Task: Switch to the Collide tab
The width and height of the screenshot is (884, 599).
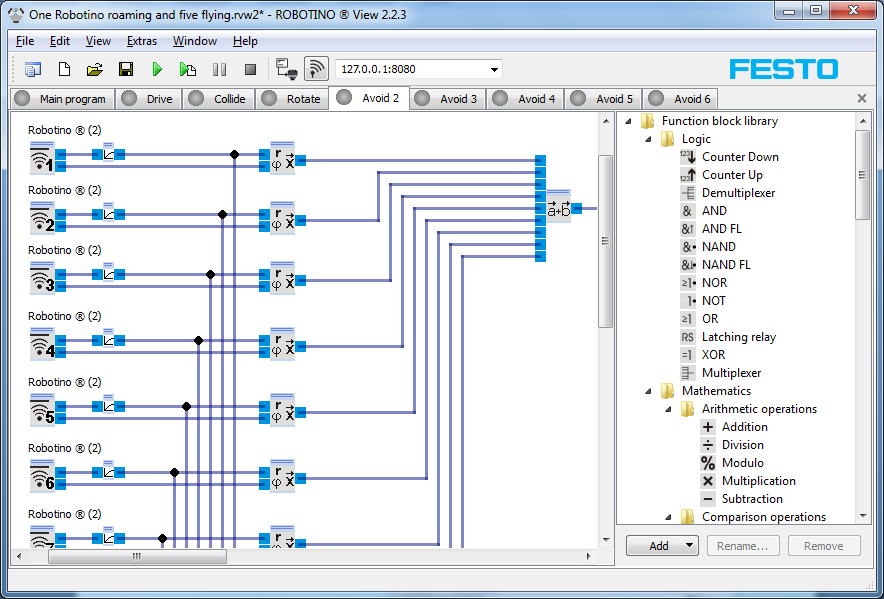Action: tap(219, 99)
